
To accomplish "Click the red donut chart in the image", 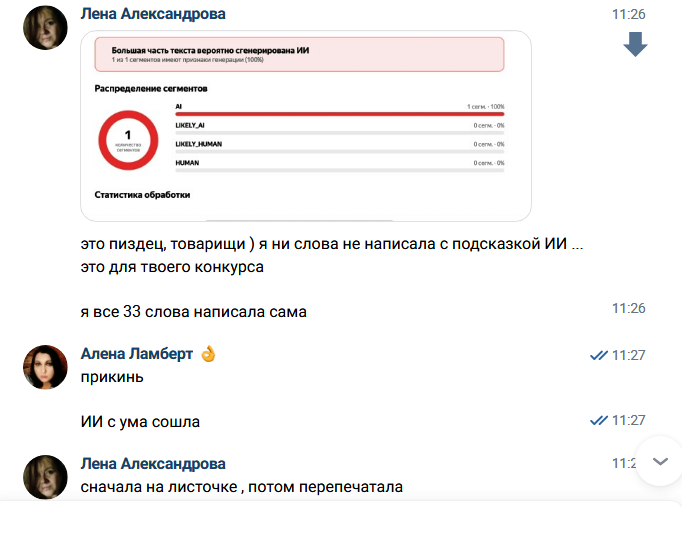I will [x=128, y=140].
